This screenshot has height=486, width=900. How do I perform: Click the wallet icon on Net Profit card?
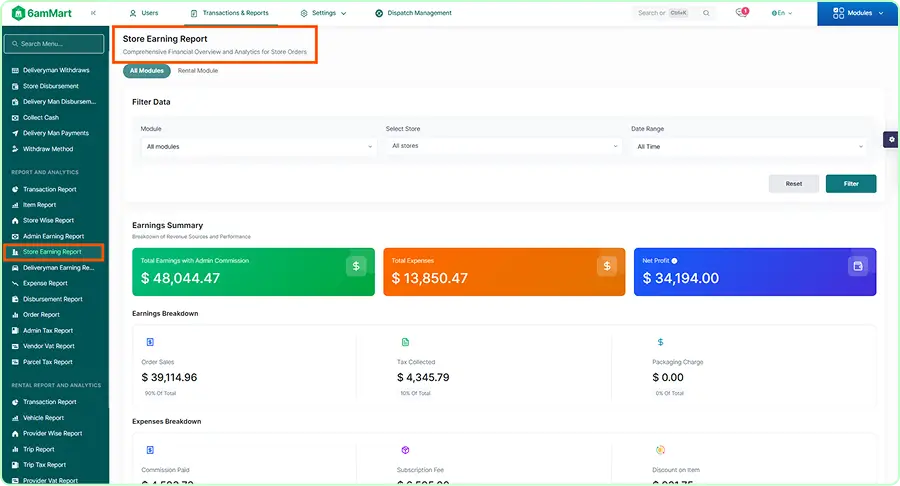[x=858, y=266]
